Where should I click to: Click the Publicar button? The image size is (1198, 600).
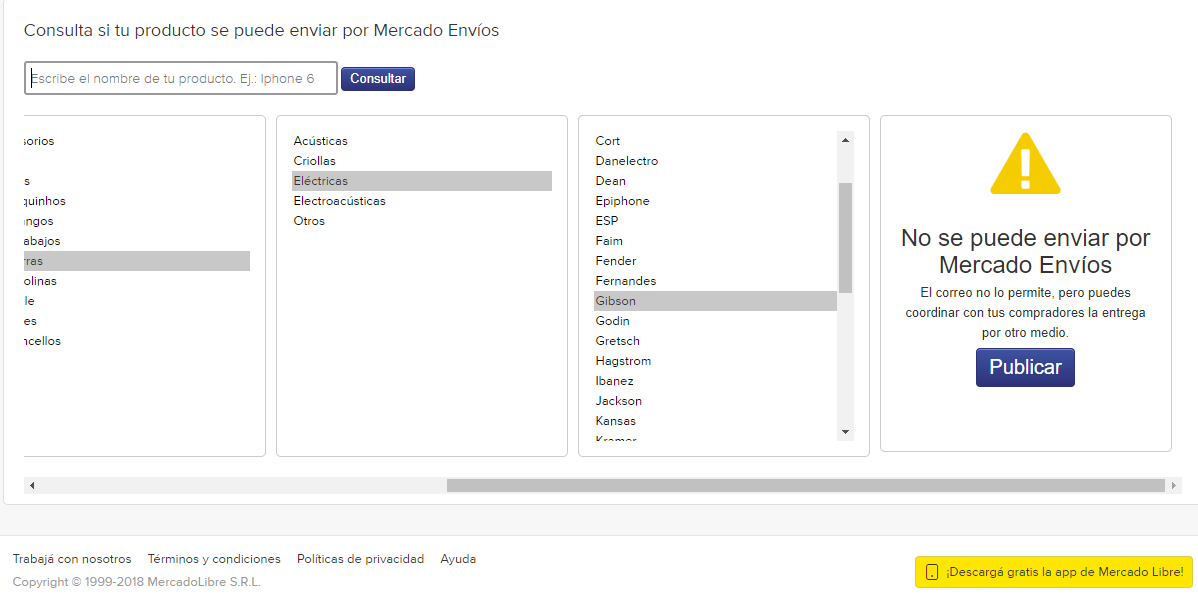1025,368
